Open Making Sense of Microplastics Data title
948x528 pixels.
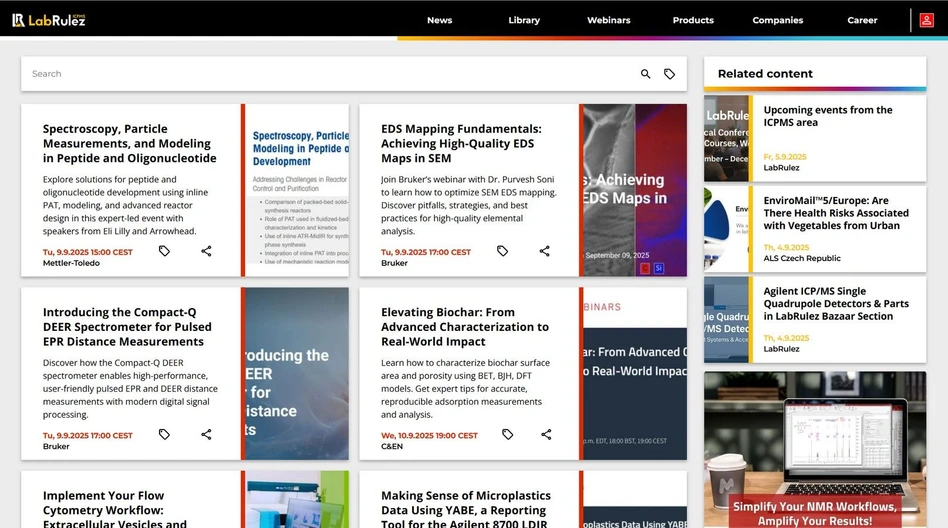[466, 509]
